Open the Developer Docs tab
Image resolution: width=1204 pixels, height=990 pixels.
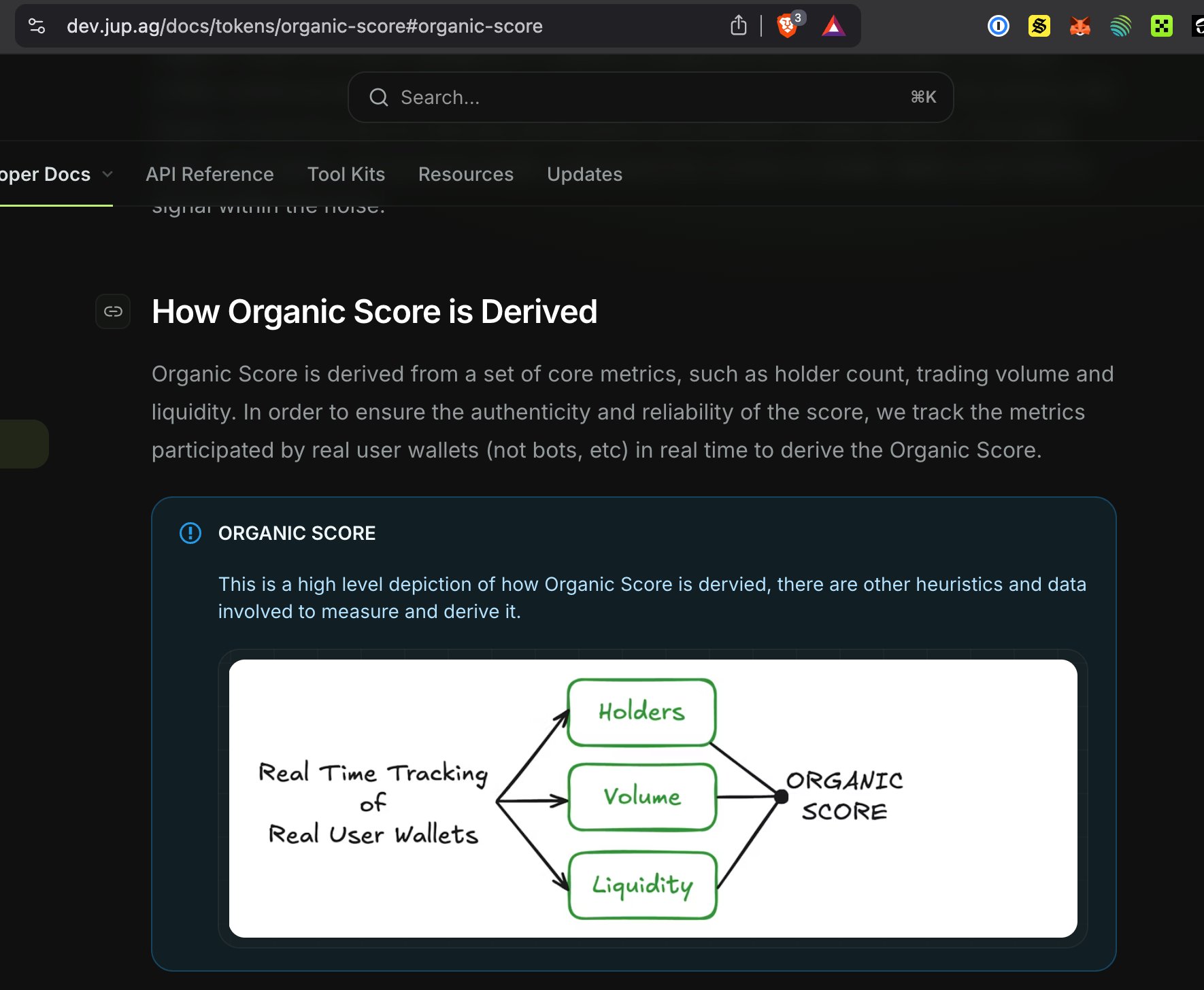tap(45, 175)
